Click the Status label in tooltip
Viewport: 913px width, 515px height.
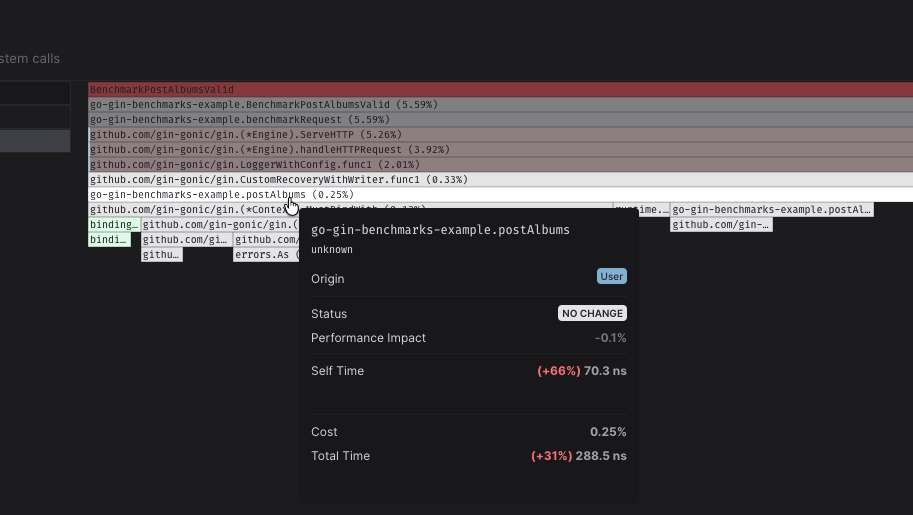click(329, 314)
